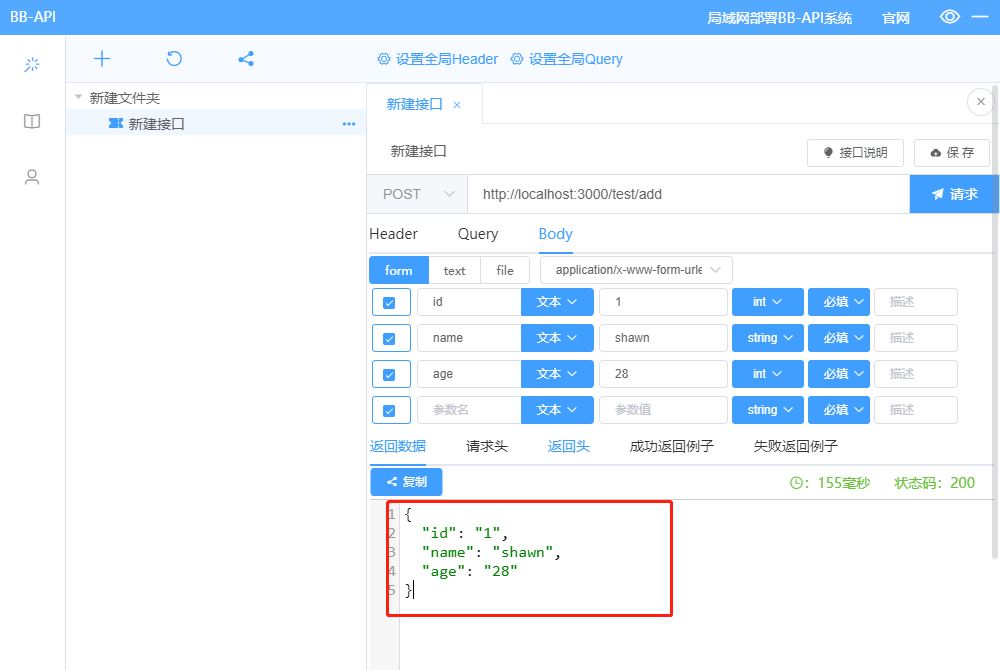
Task: Uncheck the id parameter row
Action: tap(391, 301)
